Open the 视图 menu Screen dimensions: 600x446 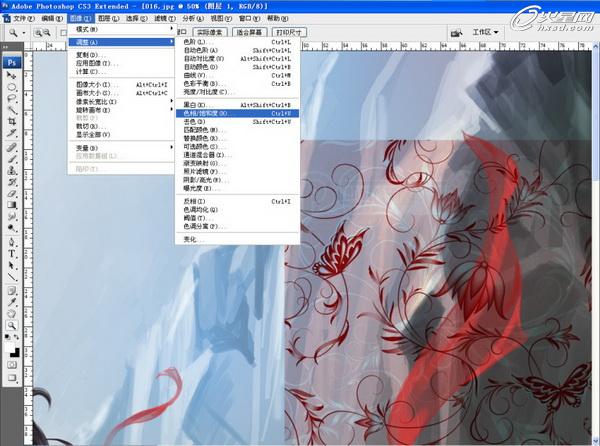click(x=221, y=18)
